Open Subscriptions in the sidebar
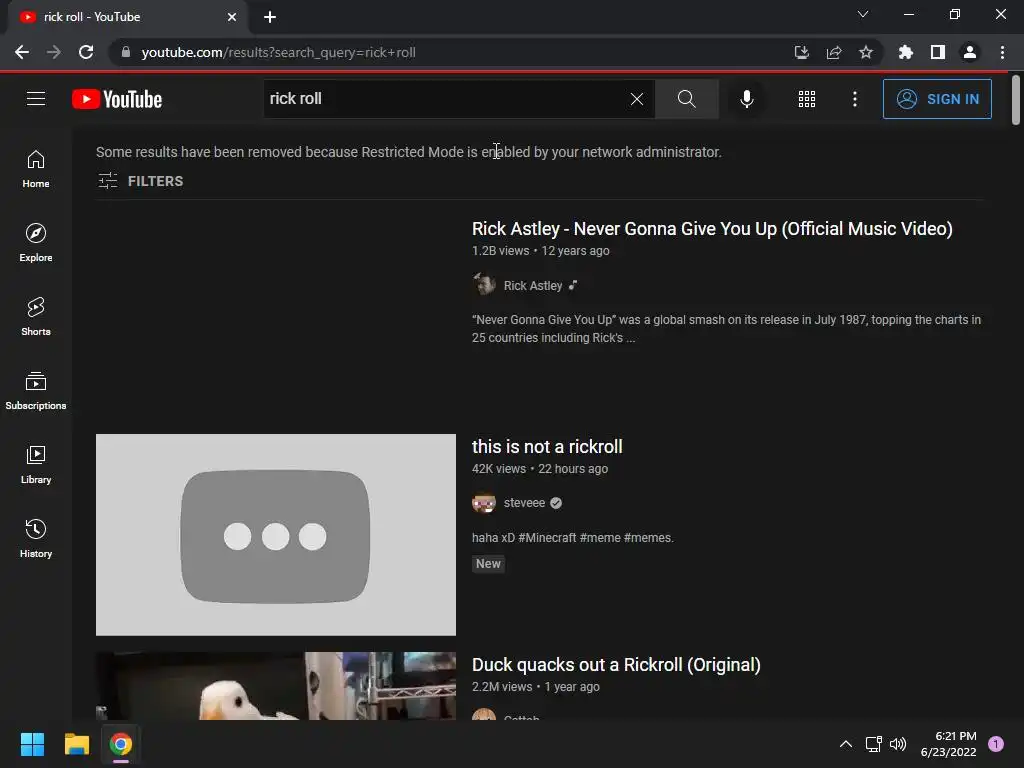Viewport: 1024px width, 768px height. [x=36, y=391]
